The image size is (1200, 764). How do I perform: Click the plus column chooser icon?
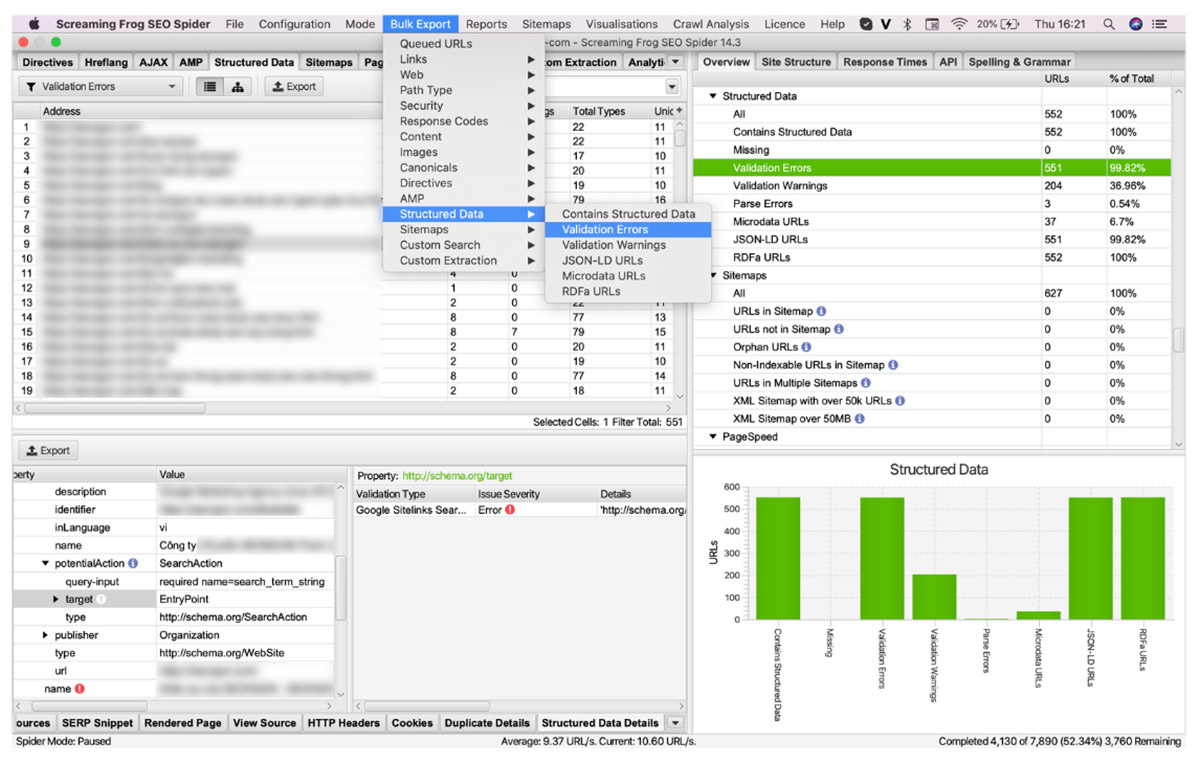679,111
